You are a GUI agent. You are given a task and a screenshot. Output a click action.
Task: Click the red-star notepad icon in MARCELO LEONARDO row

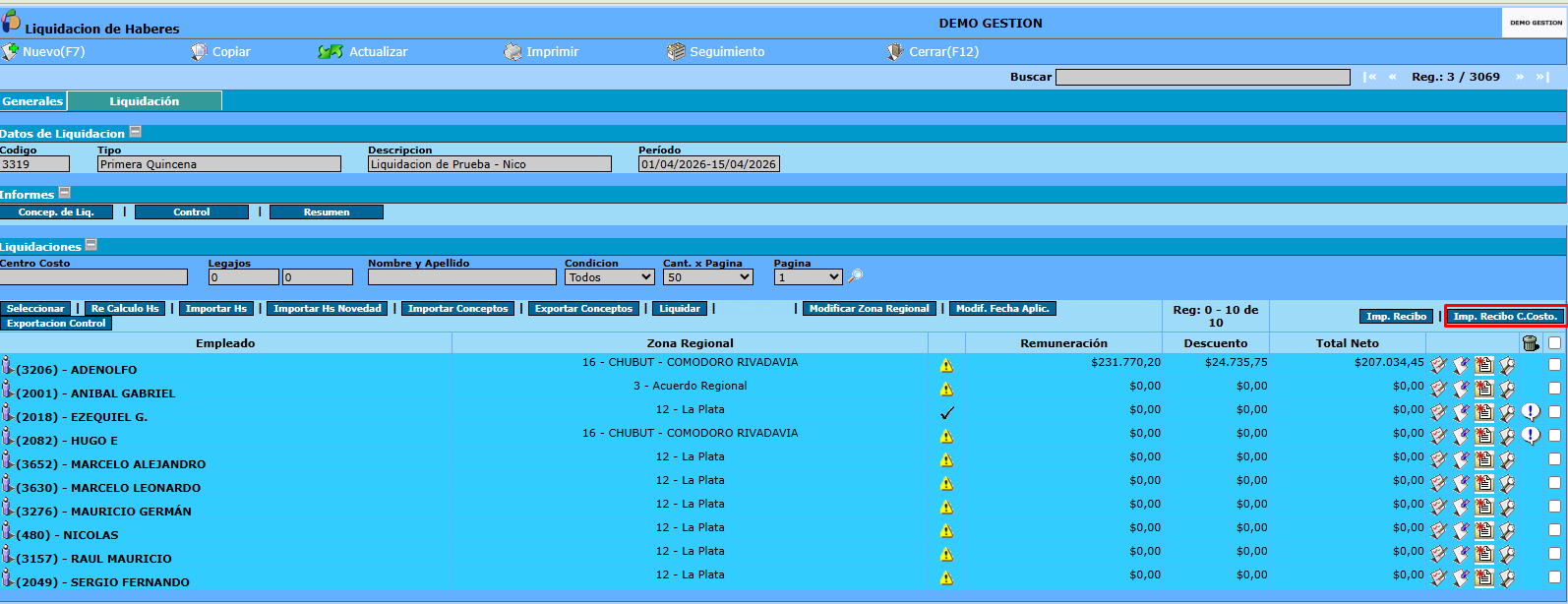[1484, 483]
